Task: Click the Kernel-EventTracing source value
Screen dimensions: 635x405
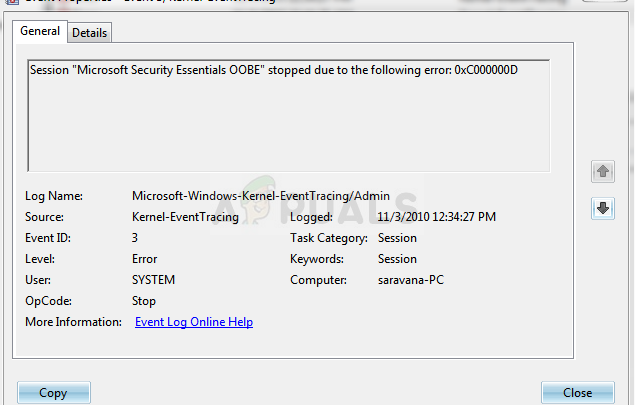Action: coord(185,217)
